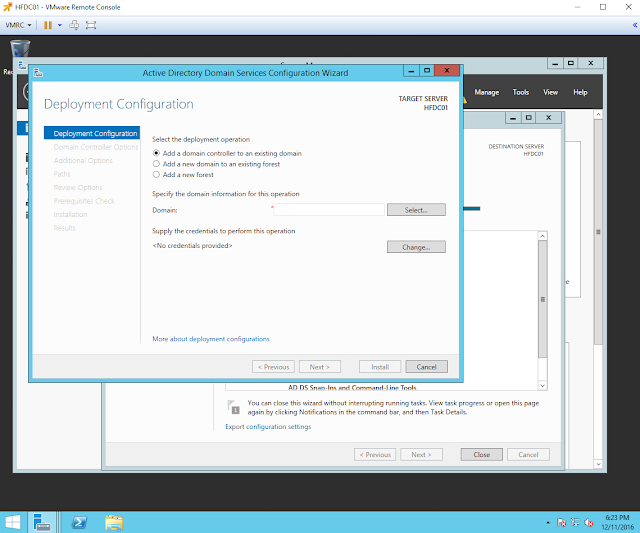The image size is (640, 533).
Task: Close the AD DS Configuration Wizard window
Action: coord(447,71)
